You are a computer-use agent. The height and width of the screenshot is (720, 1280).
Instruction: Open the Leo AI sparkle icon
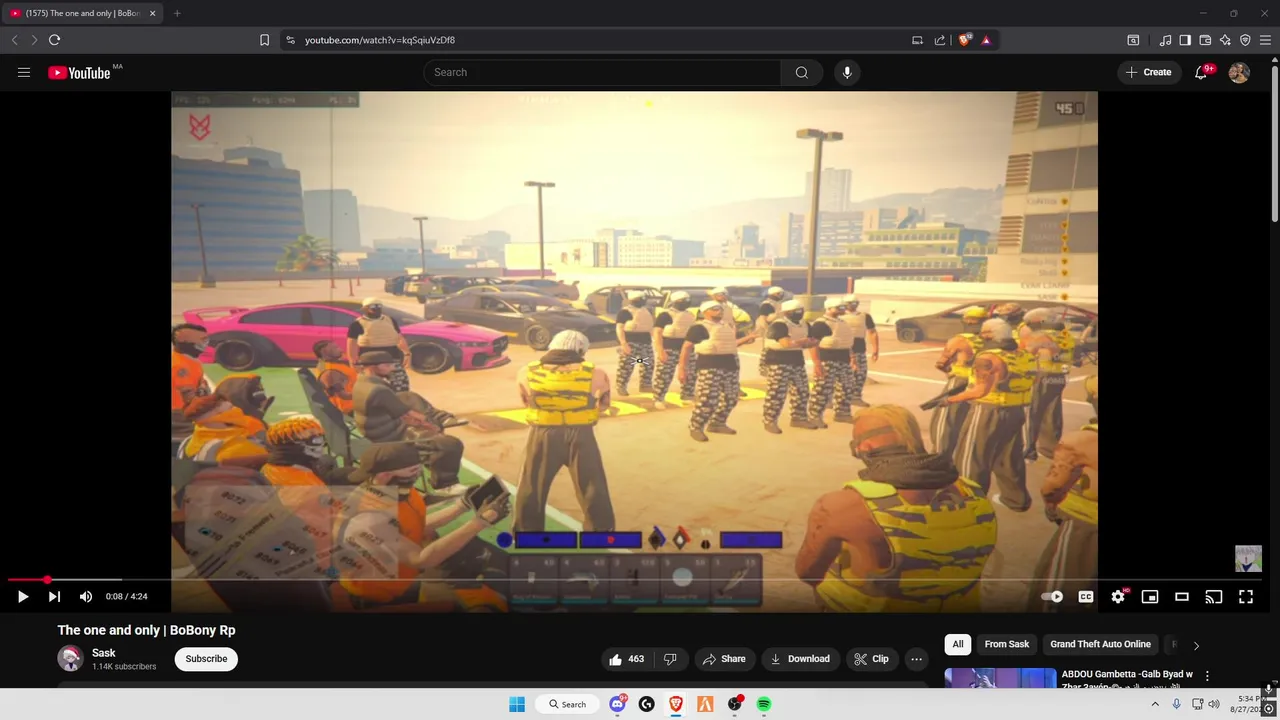(1225, 40)
